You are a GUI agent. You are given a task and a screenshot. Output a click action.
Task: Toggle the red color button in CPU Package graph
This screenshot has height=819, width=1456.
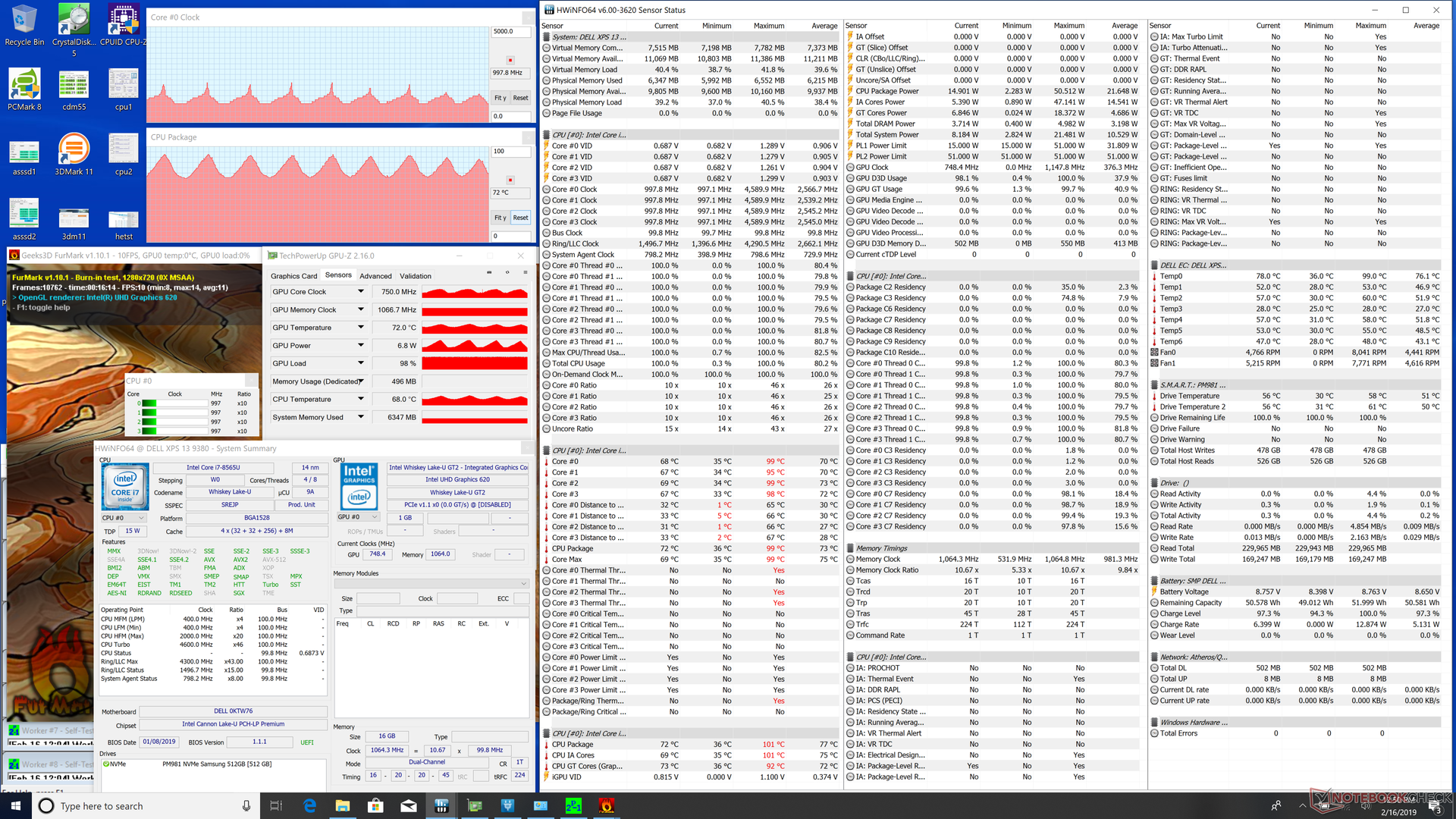pyautogui.click(x=510, y=180)
